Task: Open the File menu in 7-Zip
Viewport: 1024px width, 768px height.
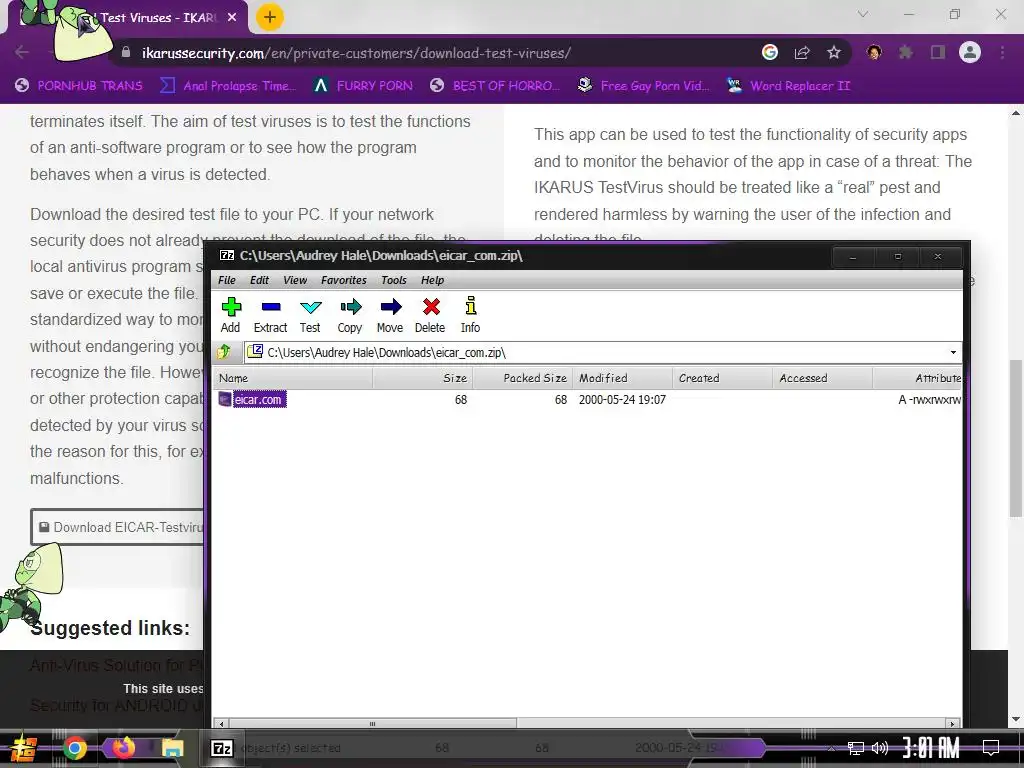Action: [x=227, y=280]
